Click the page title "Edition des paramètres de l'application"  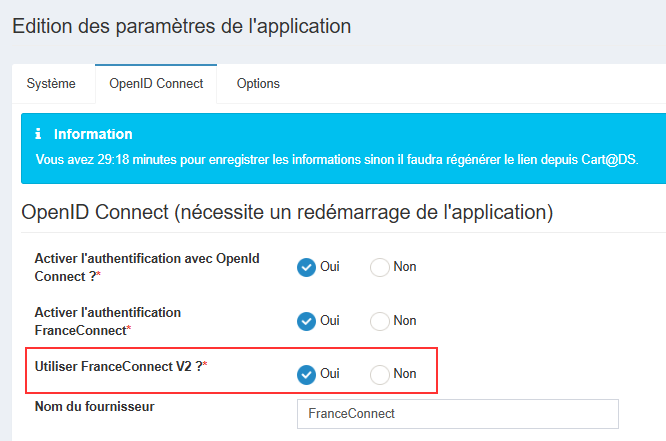point(181,26)
